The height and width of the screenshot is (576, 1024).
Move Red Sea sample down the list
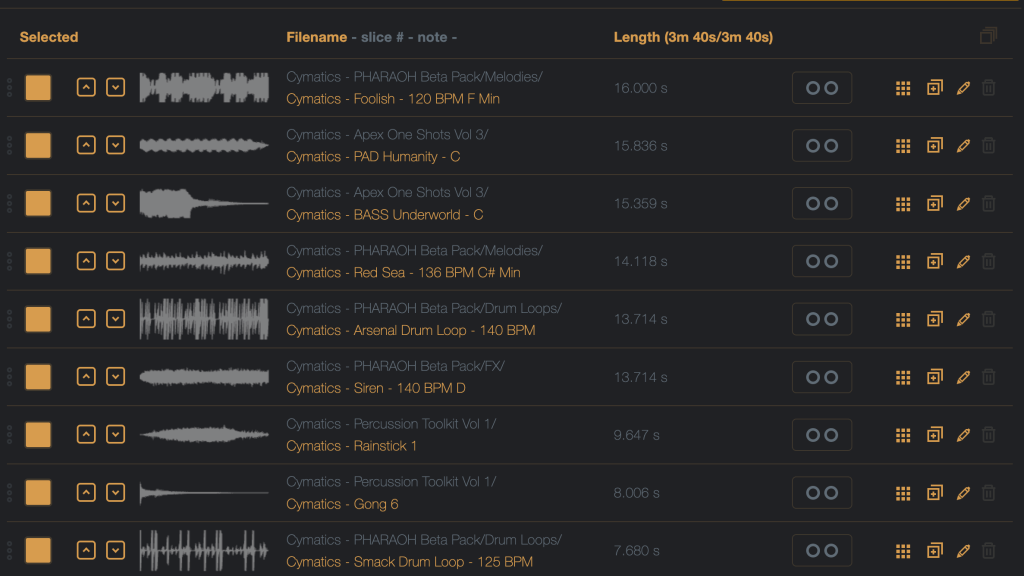pyautogui.click(x=116, y=262)
